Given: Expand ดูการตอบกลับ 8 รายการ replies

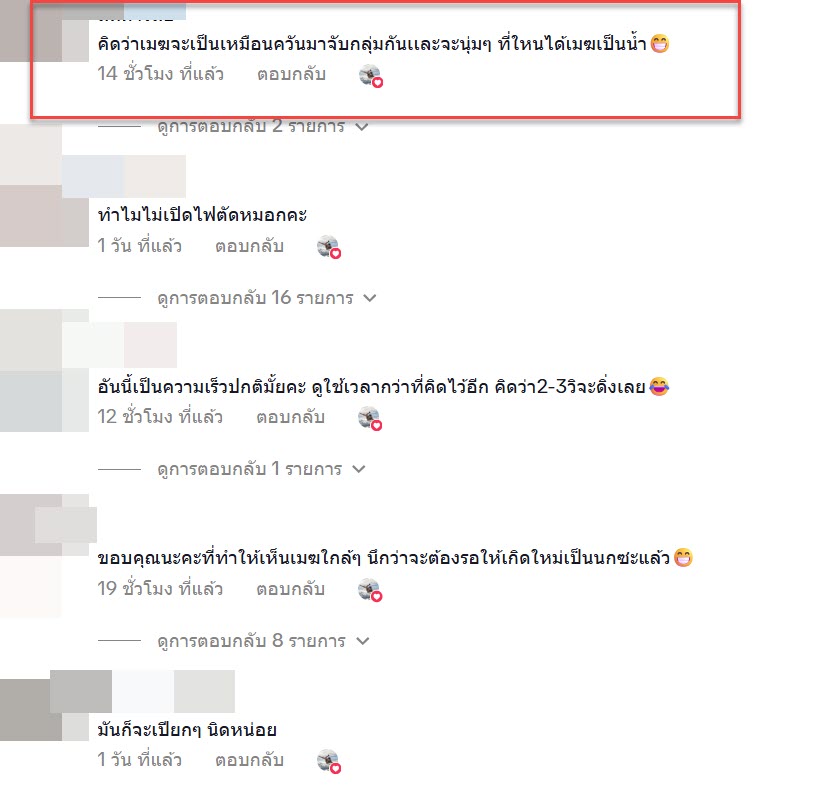Looking at the screenshot, I should point(263,641).
